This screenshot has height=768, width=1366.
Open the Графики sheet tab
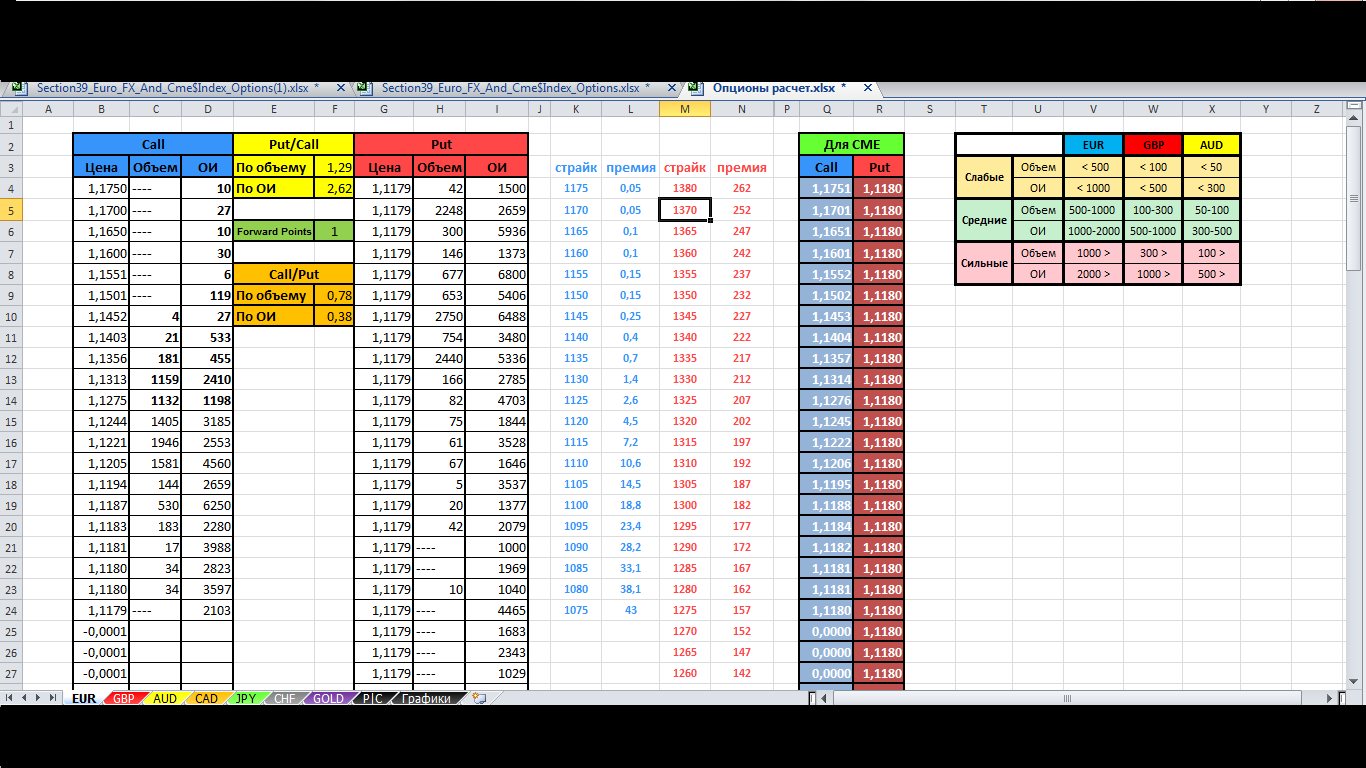(426, 698)
